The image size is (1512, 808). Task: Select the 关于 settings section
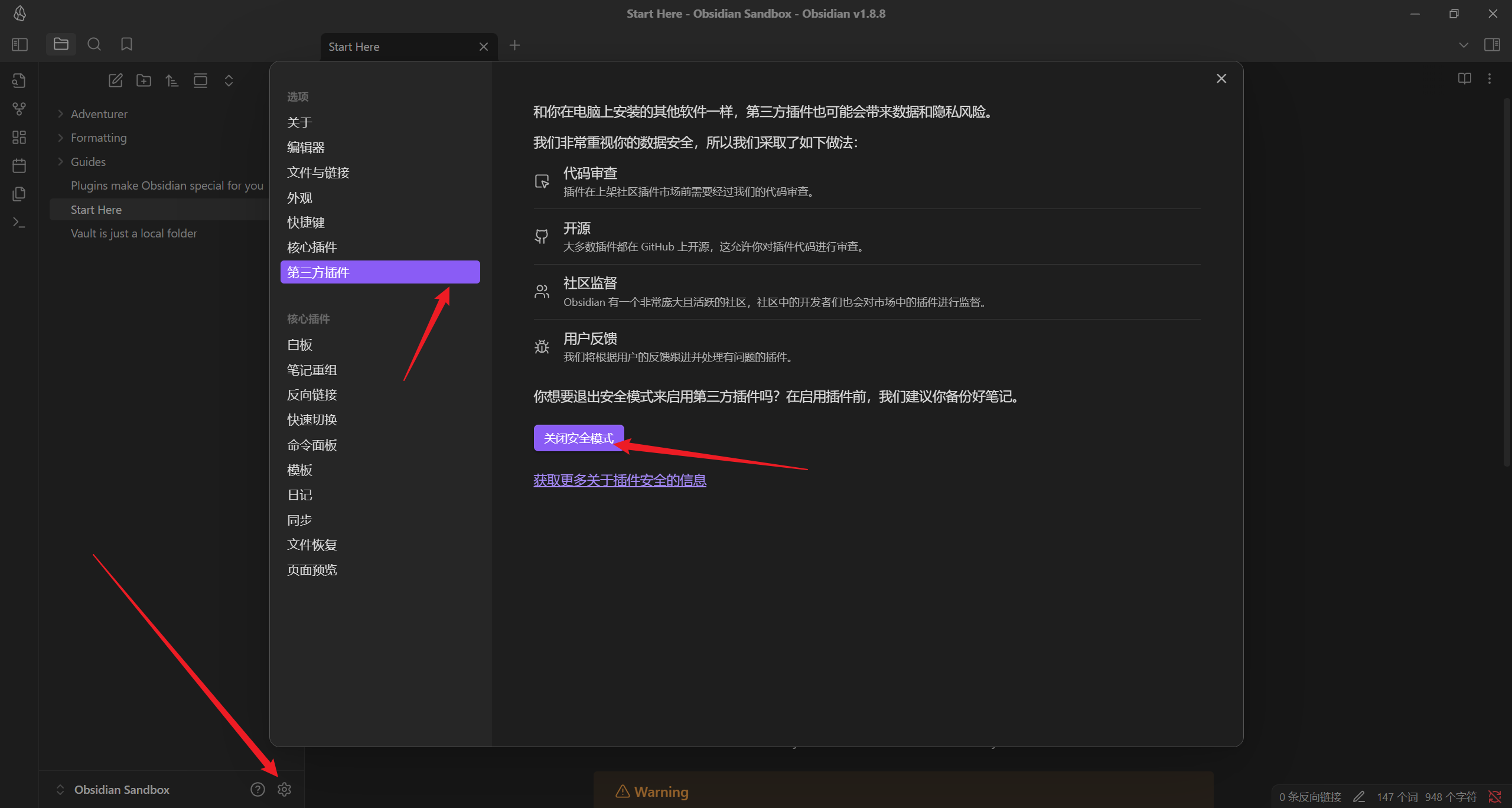pyautogui.click(x=380, y=122)
